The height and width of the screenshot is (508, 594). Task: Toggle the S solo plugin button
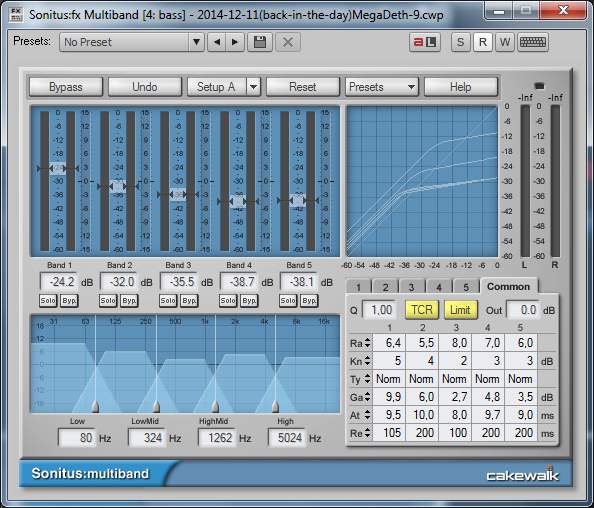460,42
